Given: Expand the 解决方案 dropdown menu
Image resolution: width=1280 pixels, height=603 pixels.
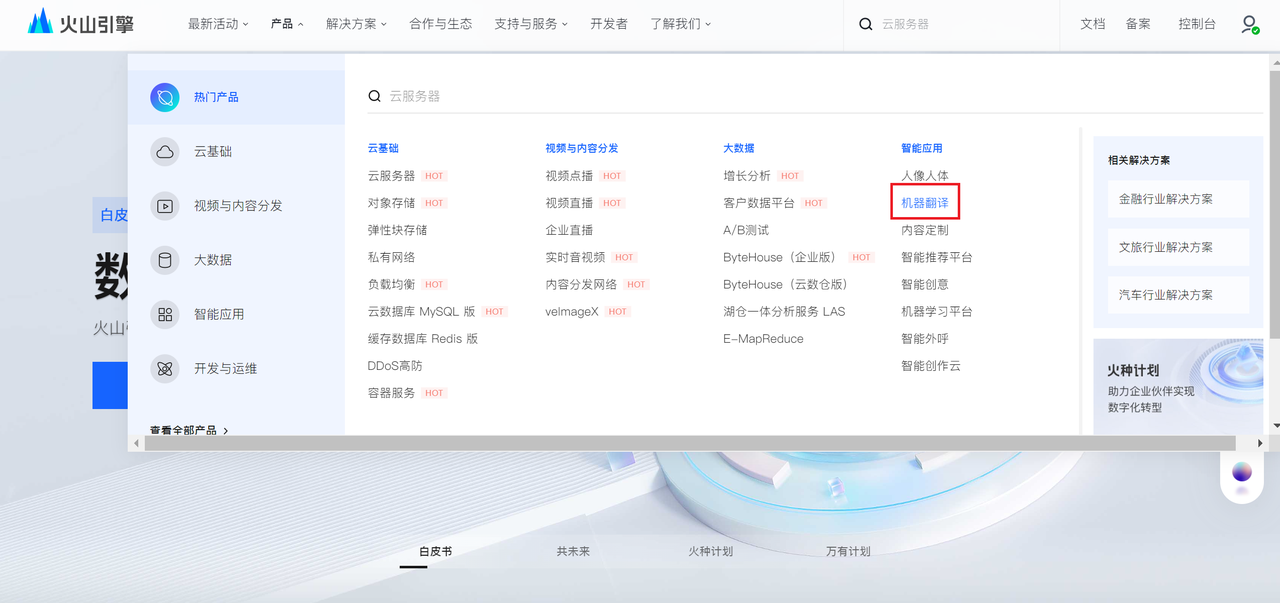Looking at the screenshot, I should tap(357, 24).
